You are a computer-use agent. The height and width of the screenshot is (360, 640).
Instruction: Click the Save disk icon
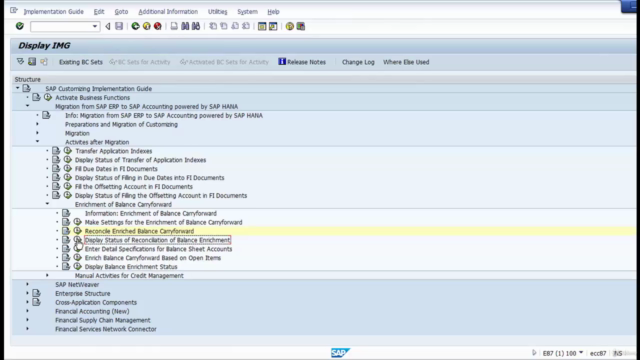click(x=119, y=26)
